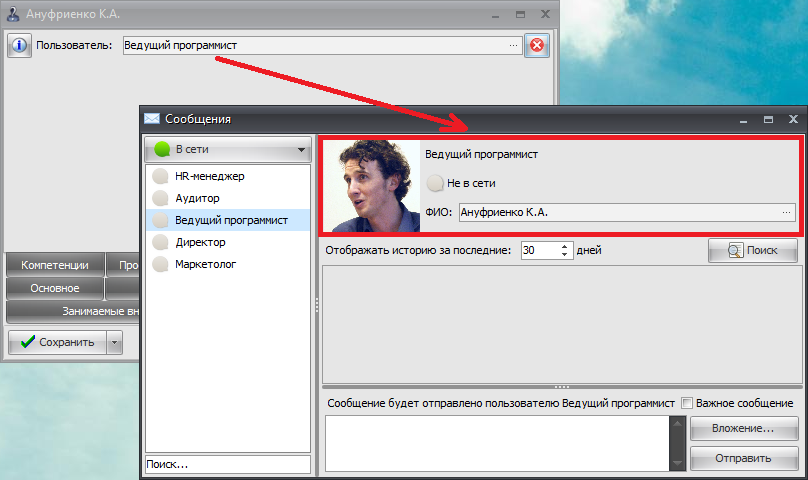Open the В сети status dropdown
The width and height of the screenshot is (808, 480).
point(228,150)
